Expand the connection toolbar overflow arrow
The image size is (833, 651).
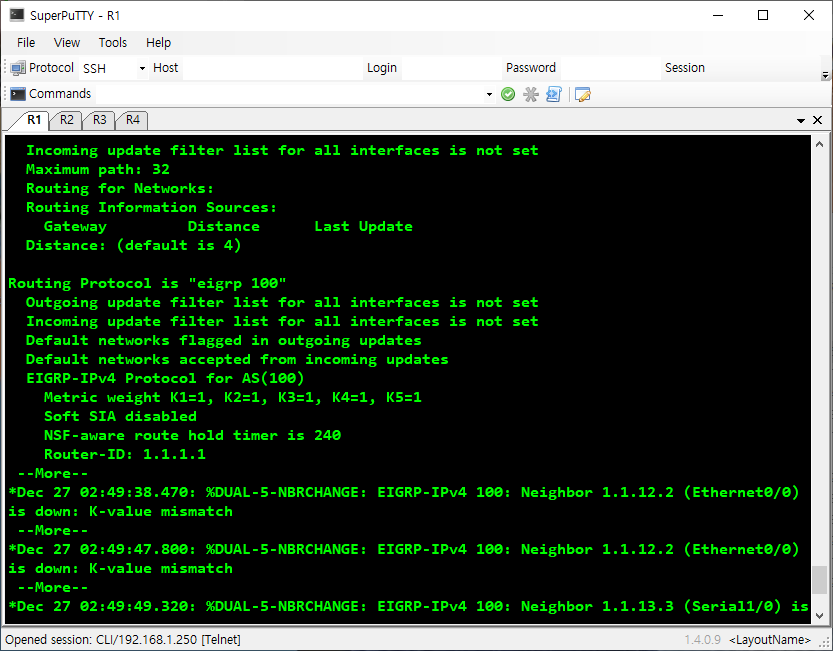[825, 75]
